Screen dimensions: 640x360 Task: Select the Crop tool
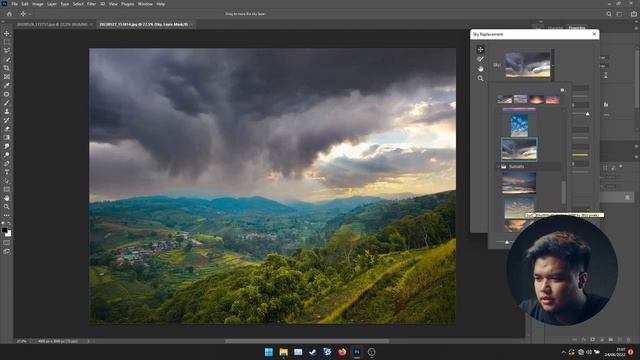7,68
